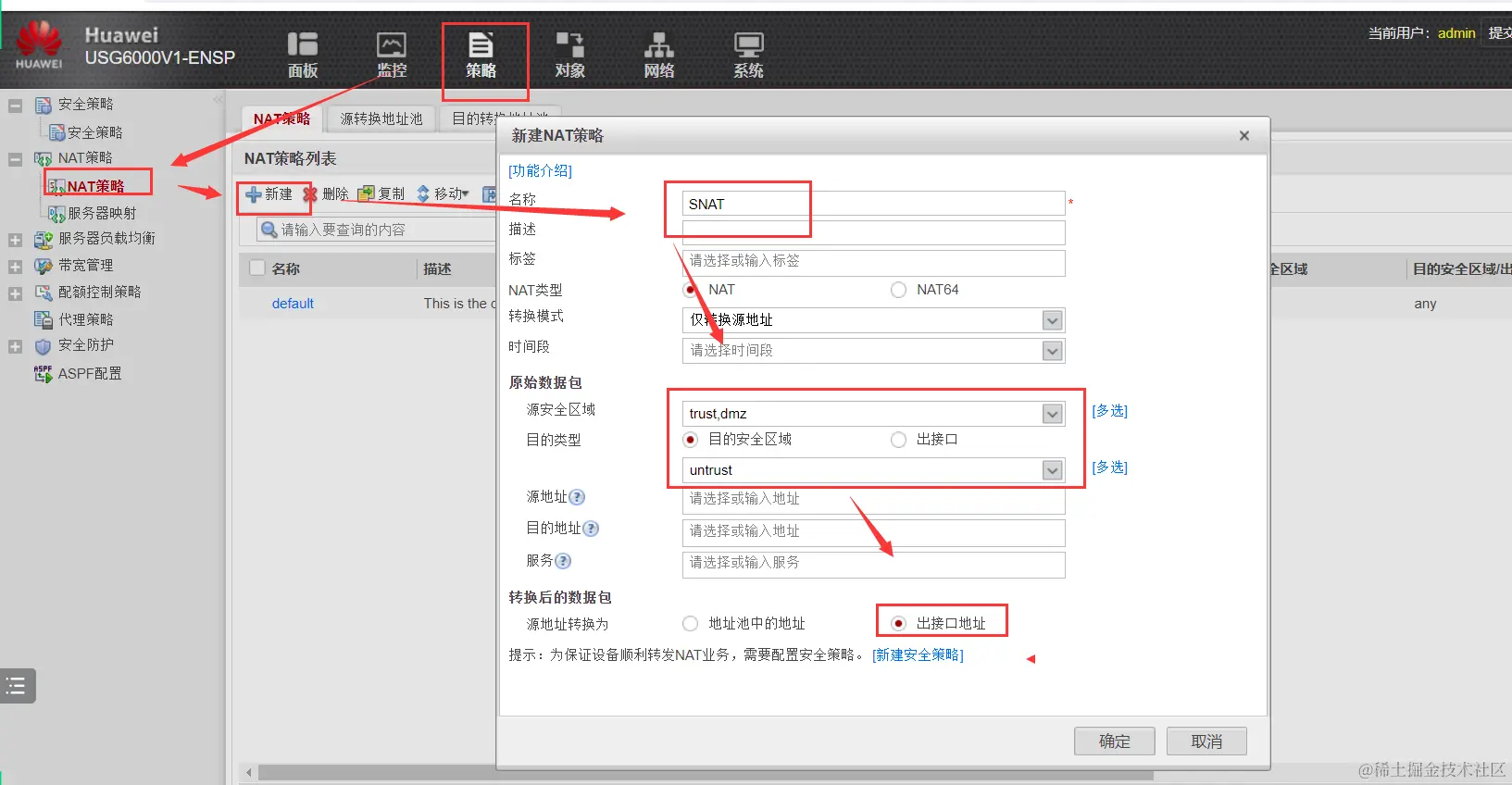Click the 源地址 input field
The width and height of the screenshot is (1512, 785).
click(873, 500)
